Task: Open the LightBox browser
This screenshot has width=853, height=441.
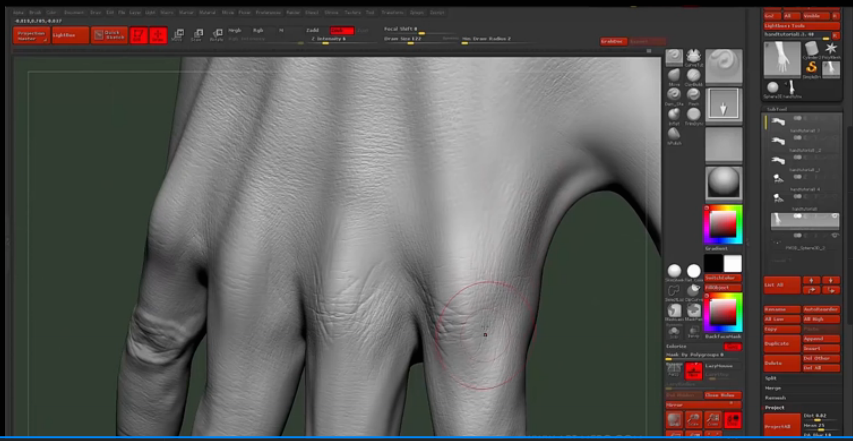Action: (x=70, y=35)
